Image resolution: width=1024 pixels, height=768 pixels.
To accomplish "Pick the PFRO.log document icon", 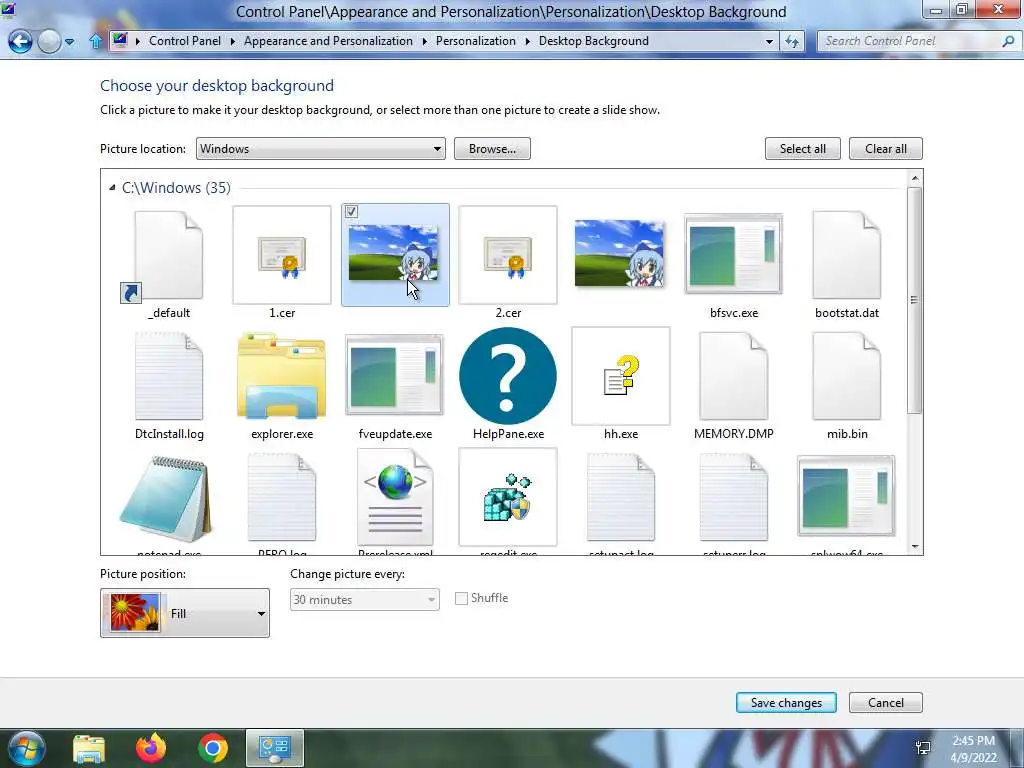I will point(281,498).
